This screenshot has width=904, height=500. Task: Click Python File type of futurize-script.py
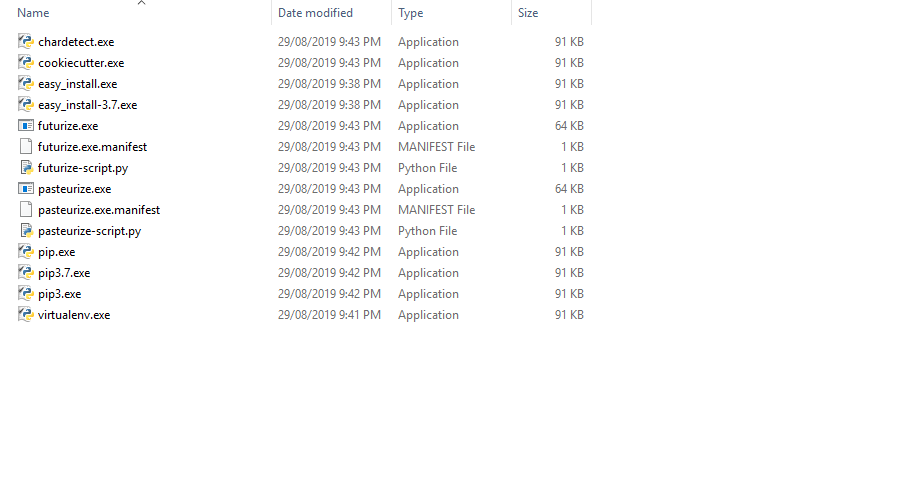427,168
